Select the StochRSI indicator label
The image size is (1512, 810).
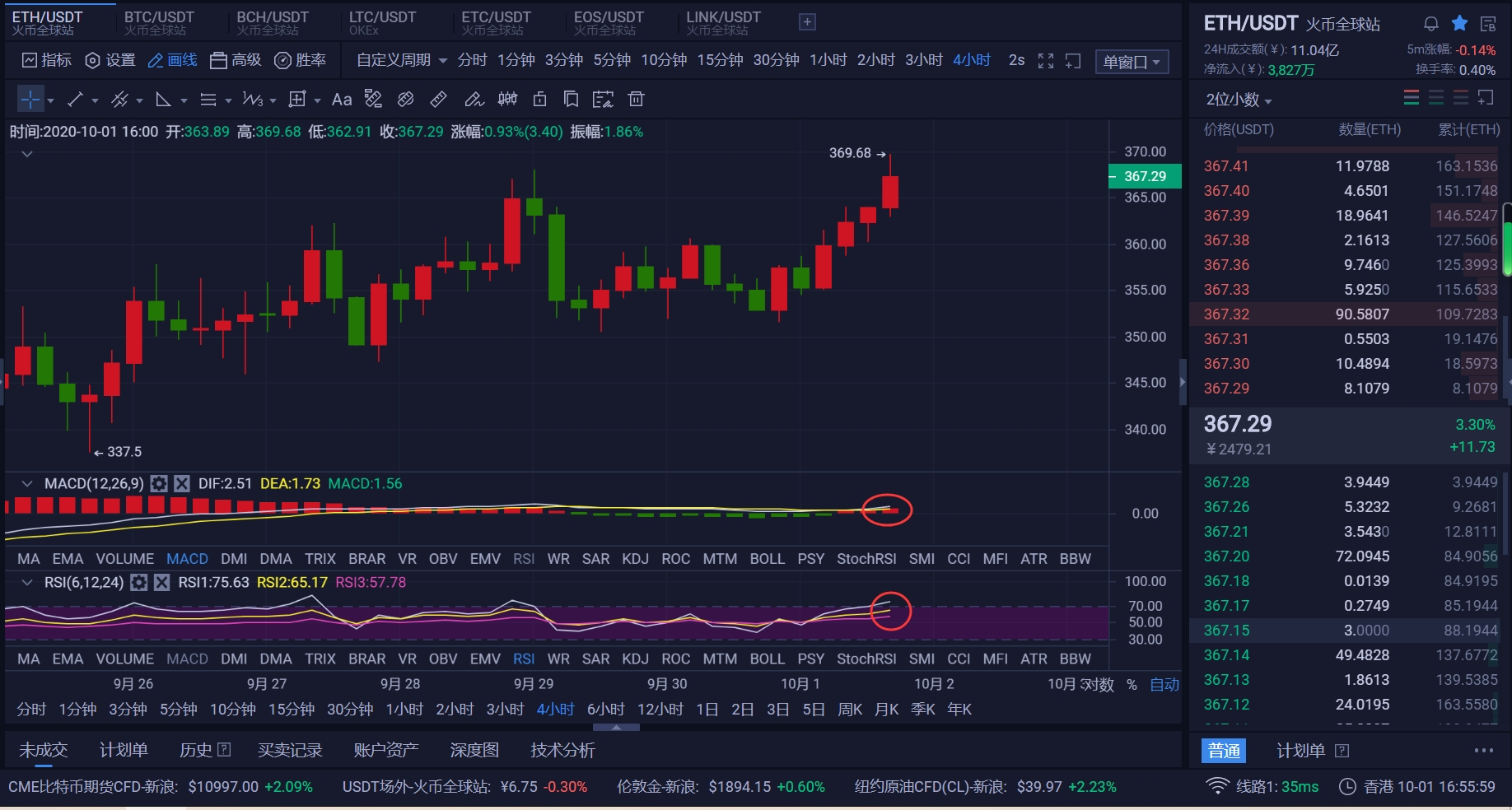(x=866, y=558)
